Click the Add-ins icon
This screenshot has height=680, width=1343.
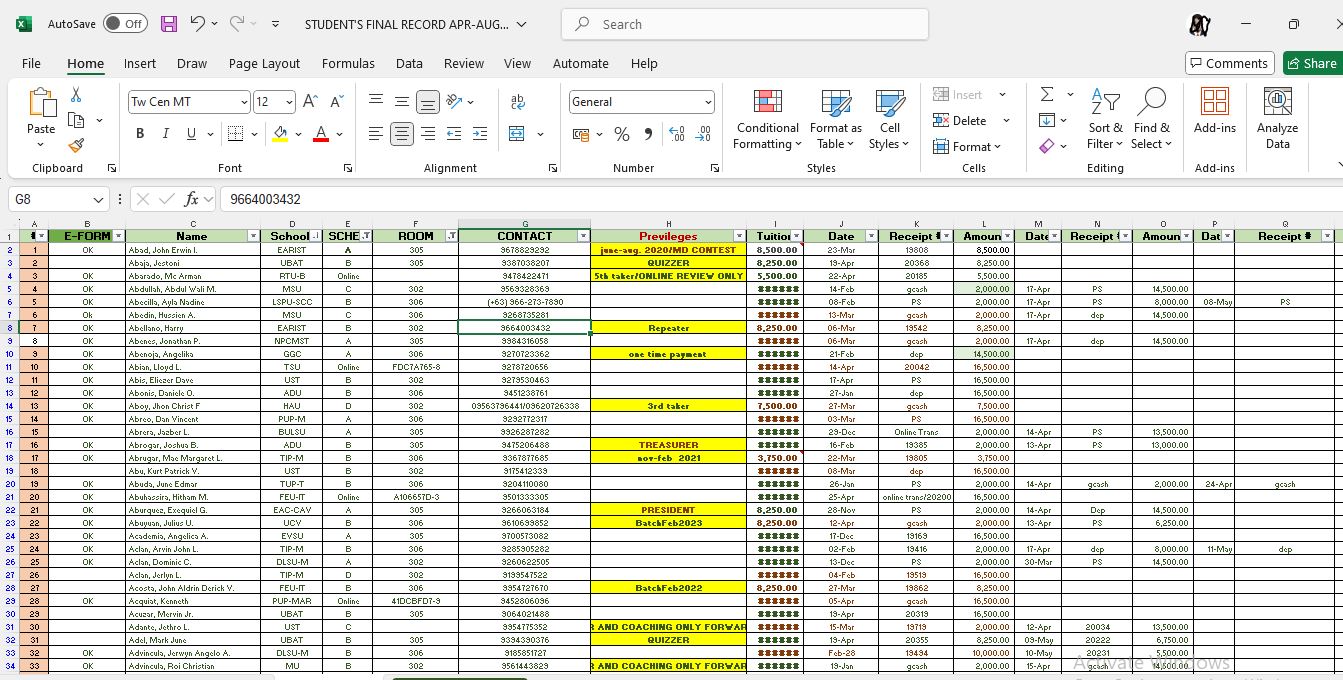(x=1214, y=110)
